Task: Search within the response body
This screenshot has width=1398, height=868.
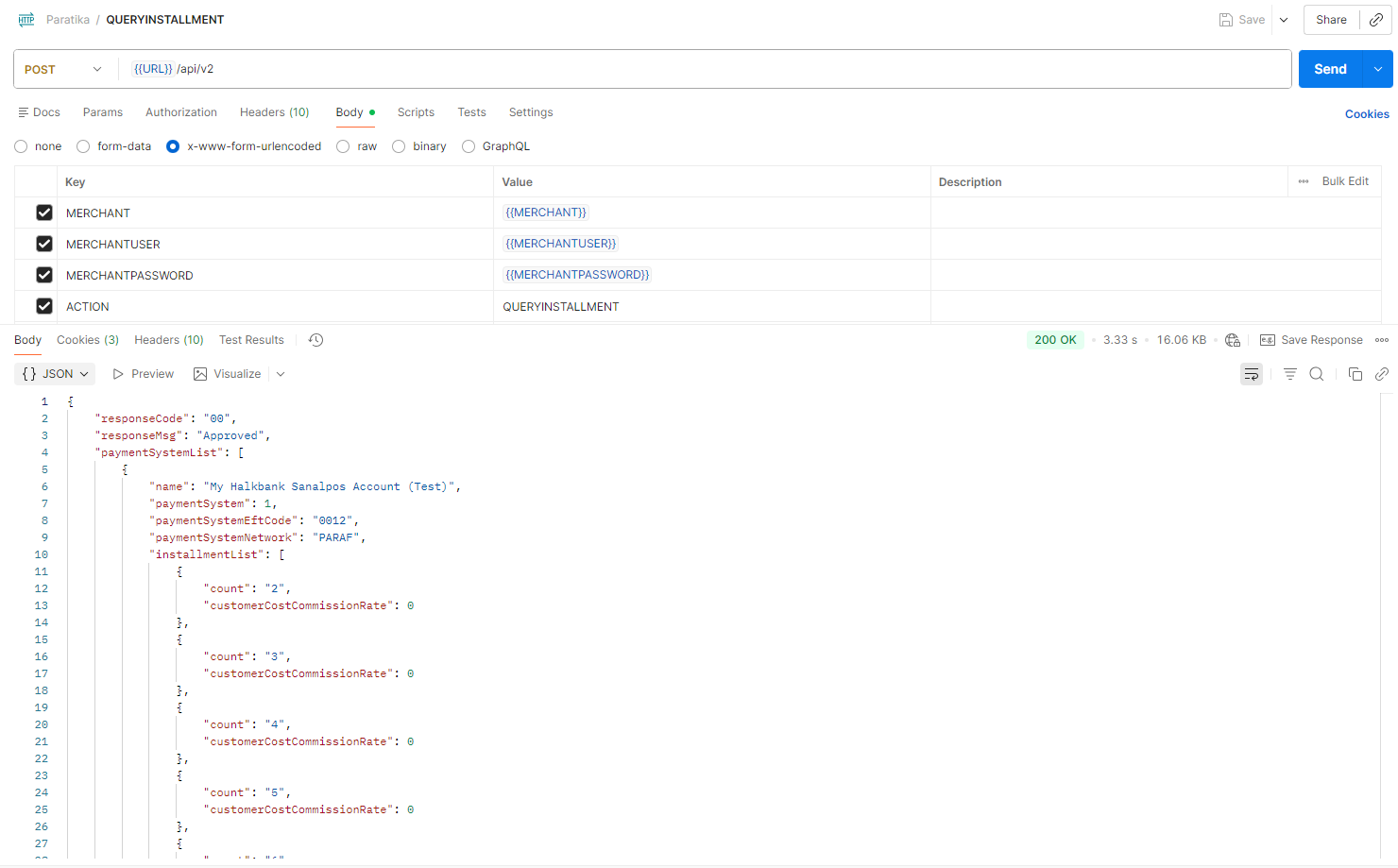Action: click(x=1316, y=374)
